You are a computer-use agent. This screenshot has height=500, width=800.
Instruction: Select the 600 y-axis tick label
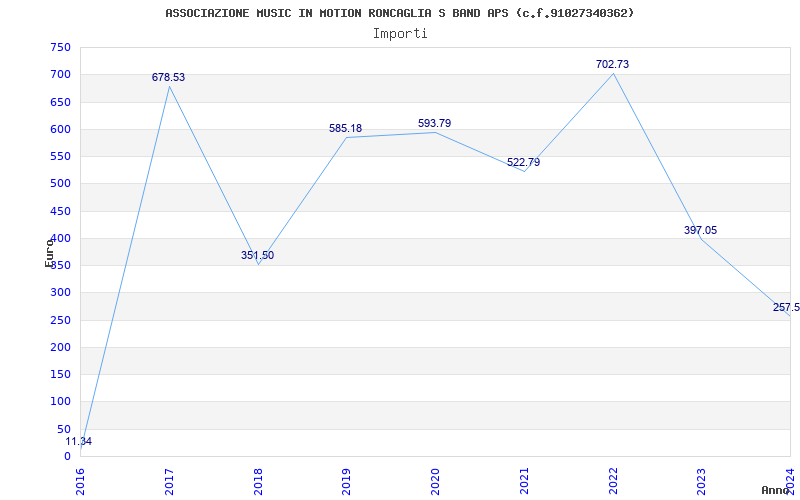[x=60, y=129]
